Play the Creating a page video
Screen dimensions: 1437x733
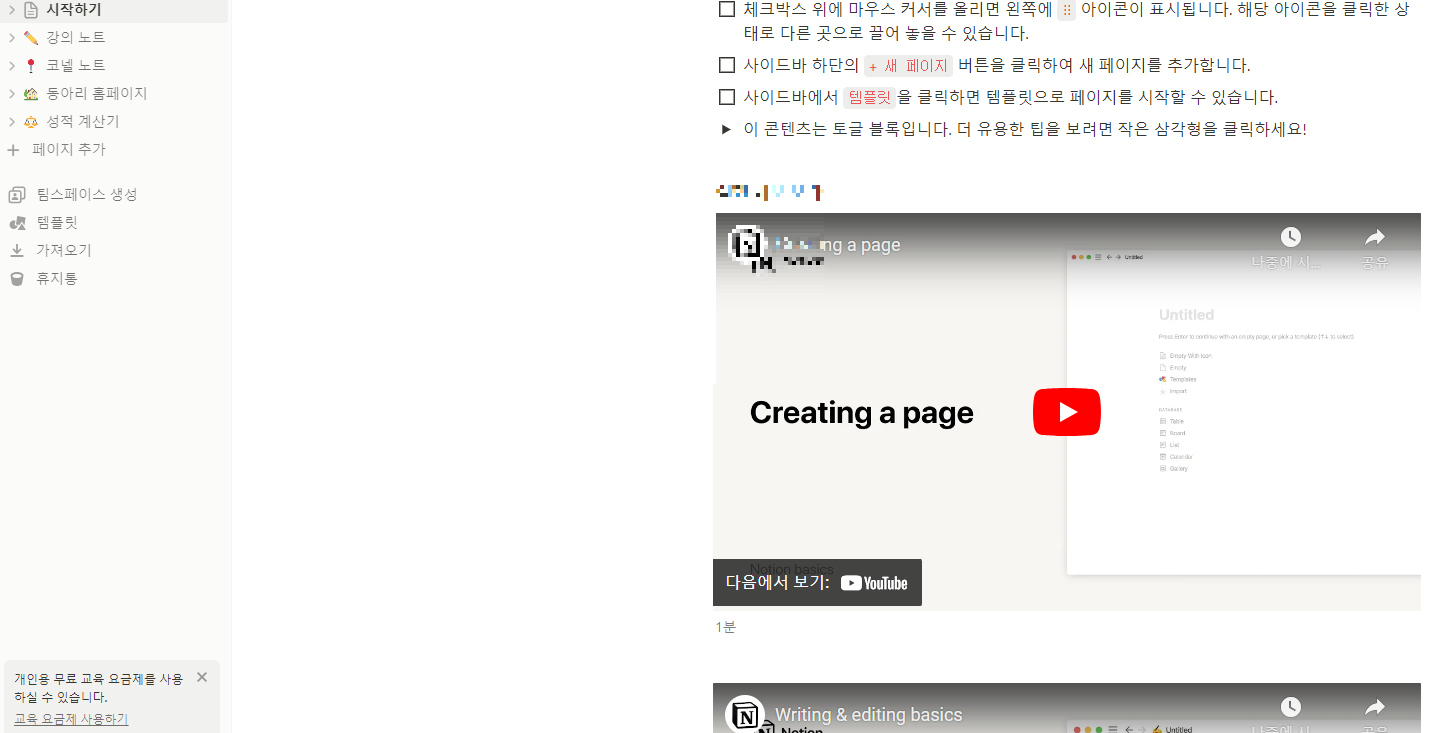pyautogui.click(x=1067, y=412)
